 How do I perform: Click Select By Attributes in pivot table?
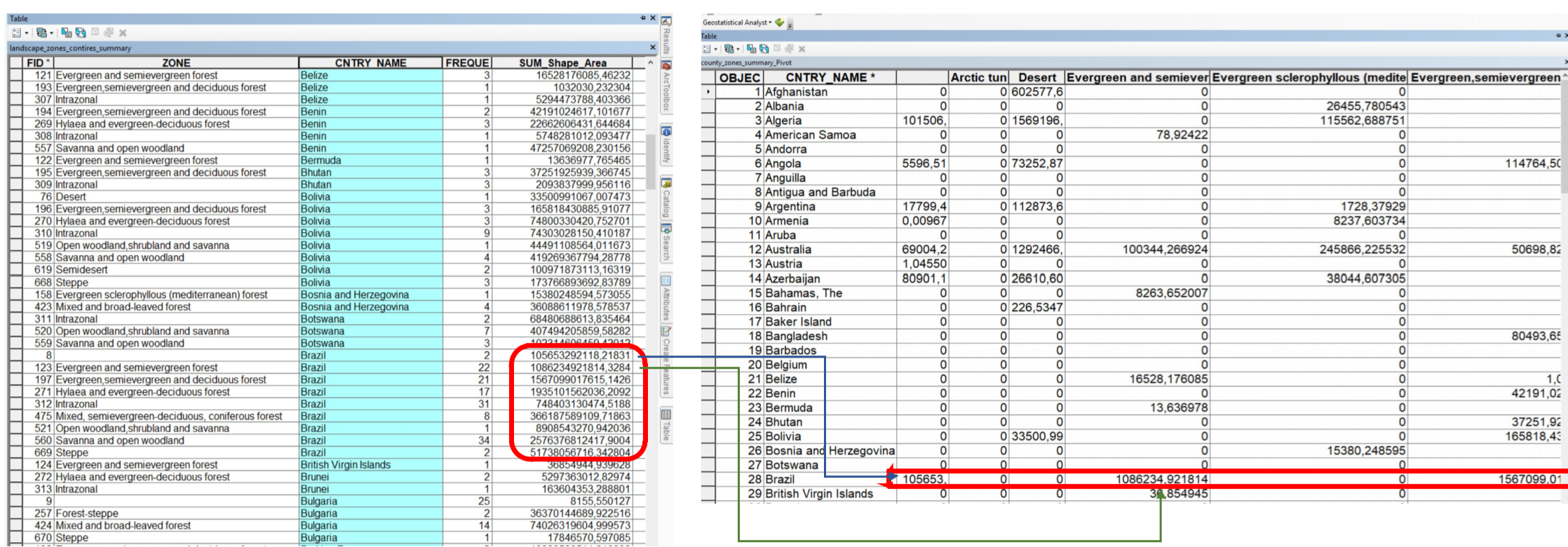point(751,49)
